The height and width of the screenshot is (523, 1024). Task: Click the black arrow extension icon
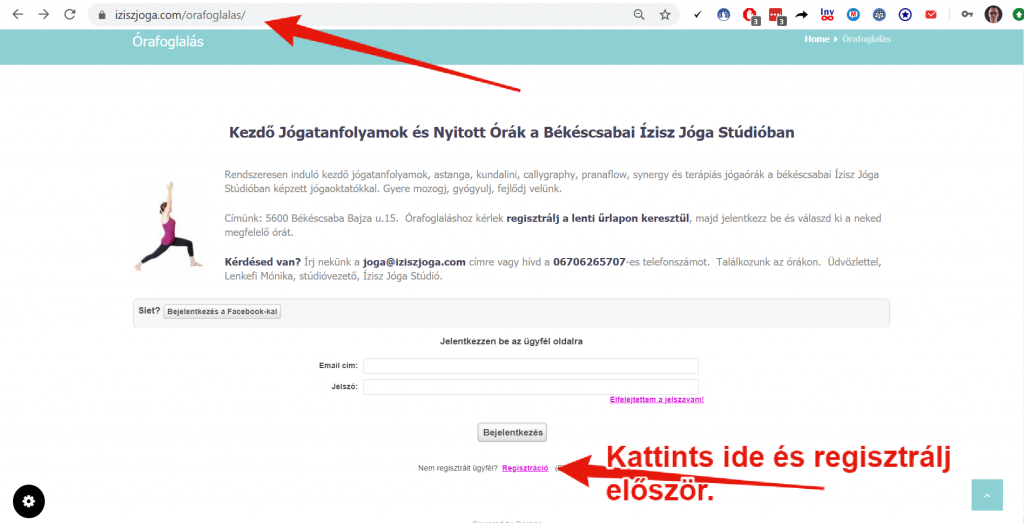[x=801, y=15]
